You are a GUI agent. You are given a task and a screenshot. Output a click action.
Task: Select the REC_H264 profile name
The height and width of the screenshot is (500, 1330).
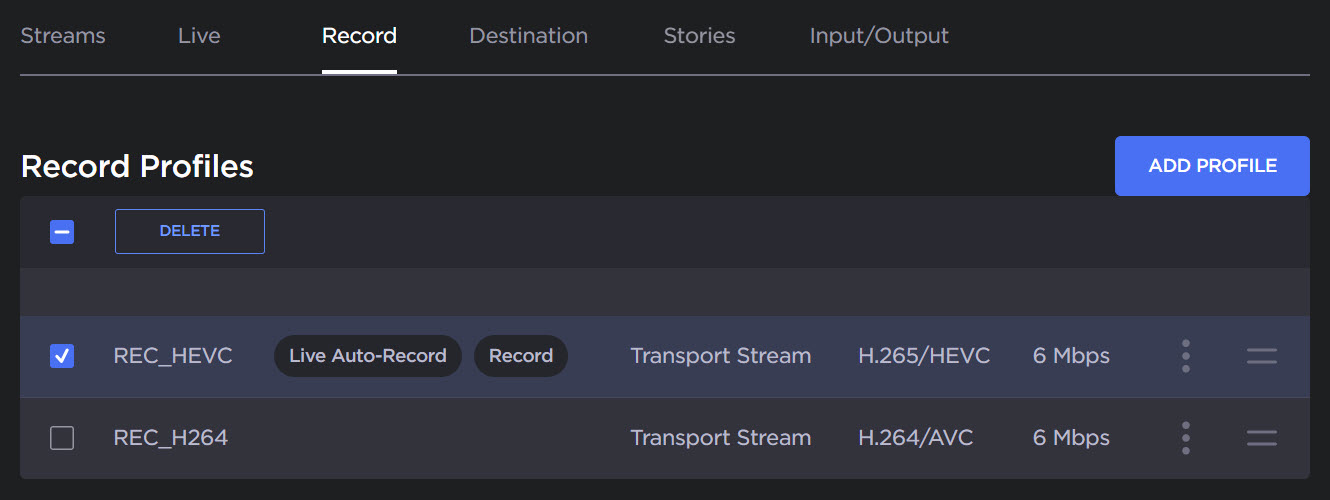(x=171, y=438)
